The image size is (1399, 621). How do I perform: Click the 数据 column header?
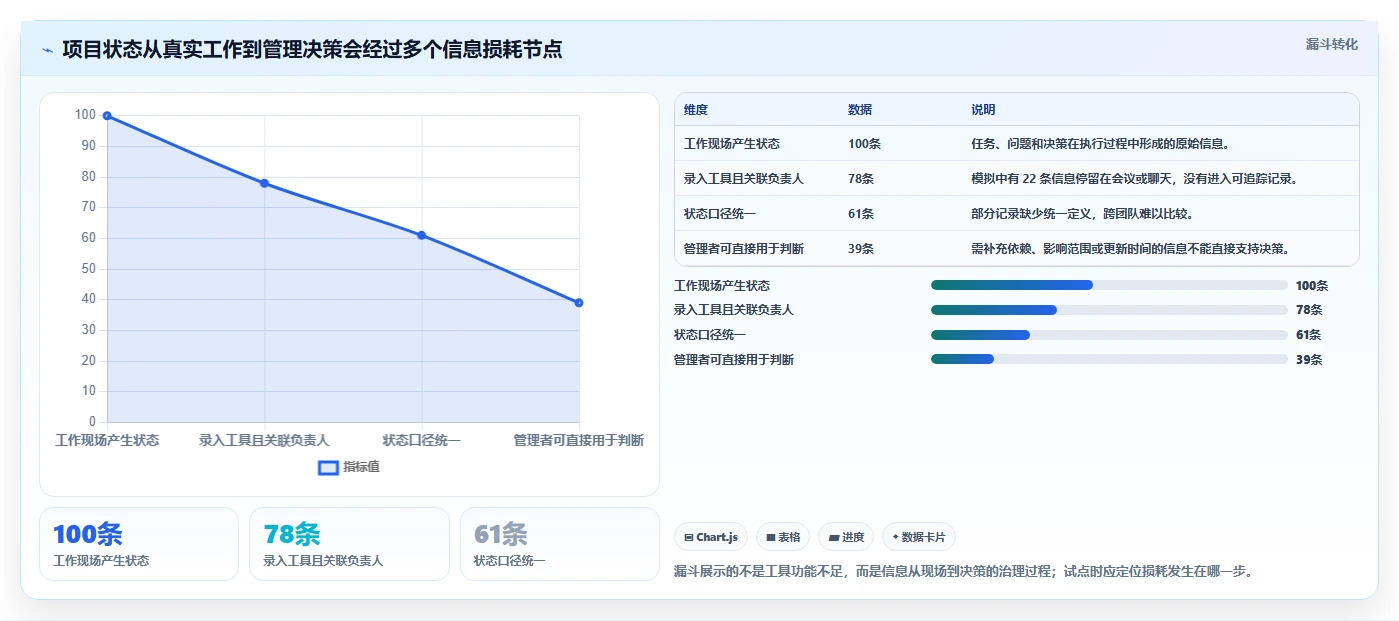tap(860, 110)
